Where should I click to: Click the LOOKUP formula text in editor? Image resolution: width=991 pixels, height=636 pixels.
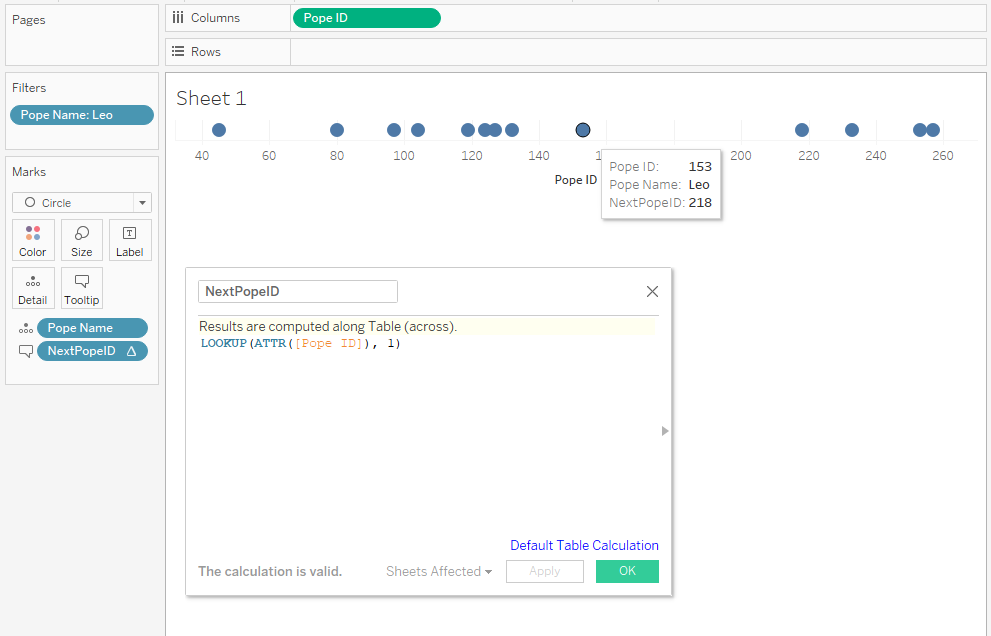pos(300,344)
